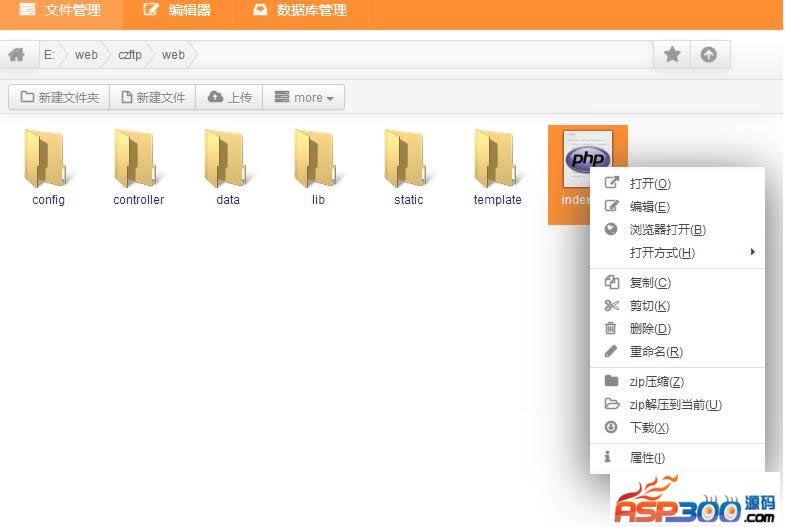Click the data folder label
The image size is (785, 527).
pyautogui.click(x=228, y=200)
